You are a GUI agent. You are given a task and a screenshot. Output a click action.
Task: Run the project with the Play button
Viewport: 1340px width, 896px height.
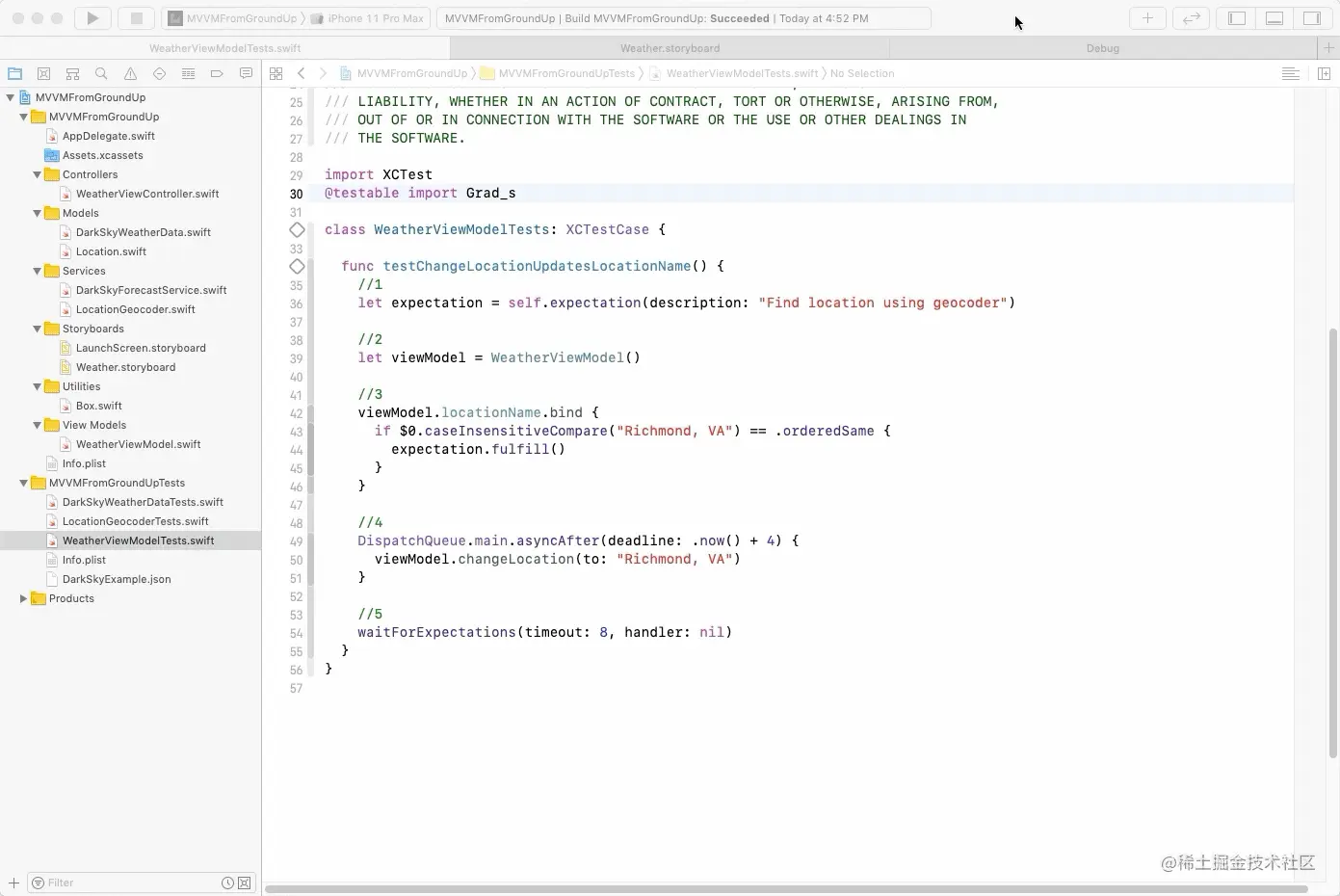[x=92, y=17]
